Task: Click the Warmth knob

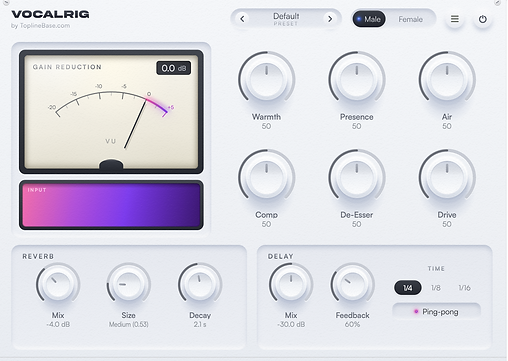Action: coord(266,79)
